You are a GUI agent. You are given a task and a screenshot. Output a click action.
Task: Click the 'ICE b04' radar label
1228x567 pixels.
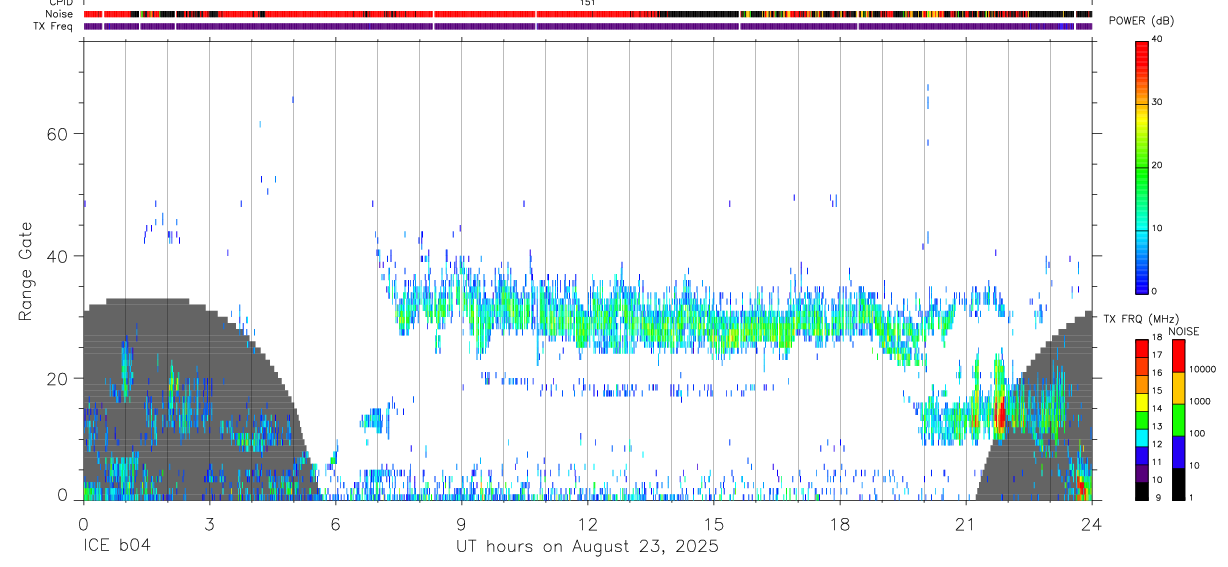coord(118,546)
